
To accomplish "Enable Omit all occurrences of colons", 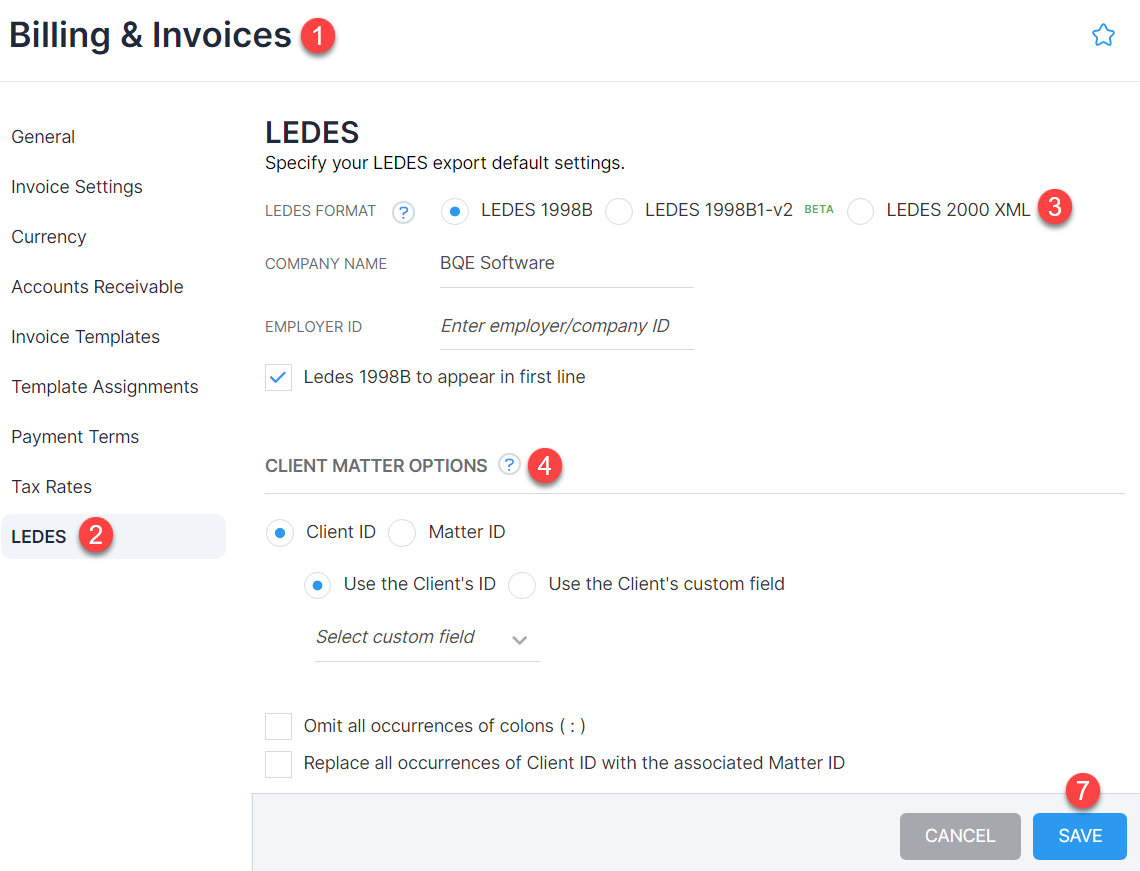I will [278, 726].
